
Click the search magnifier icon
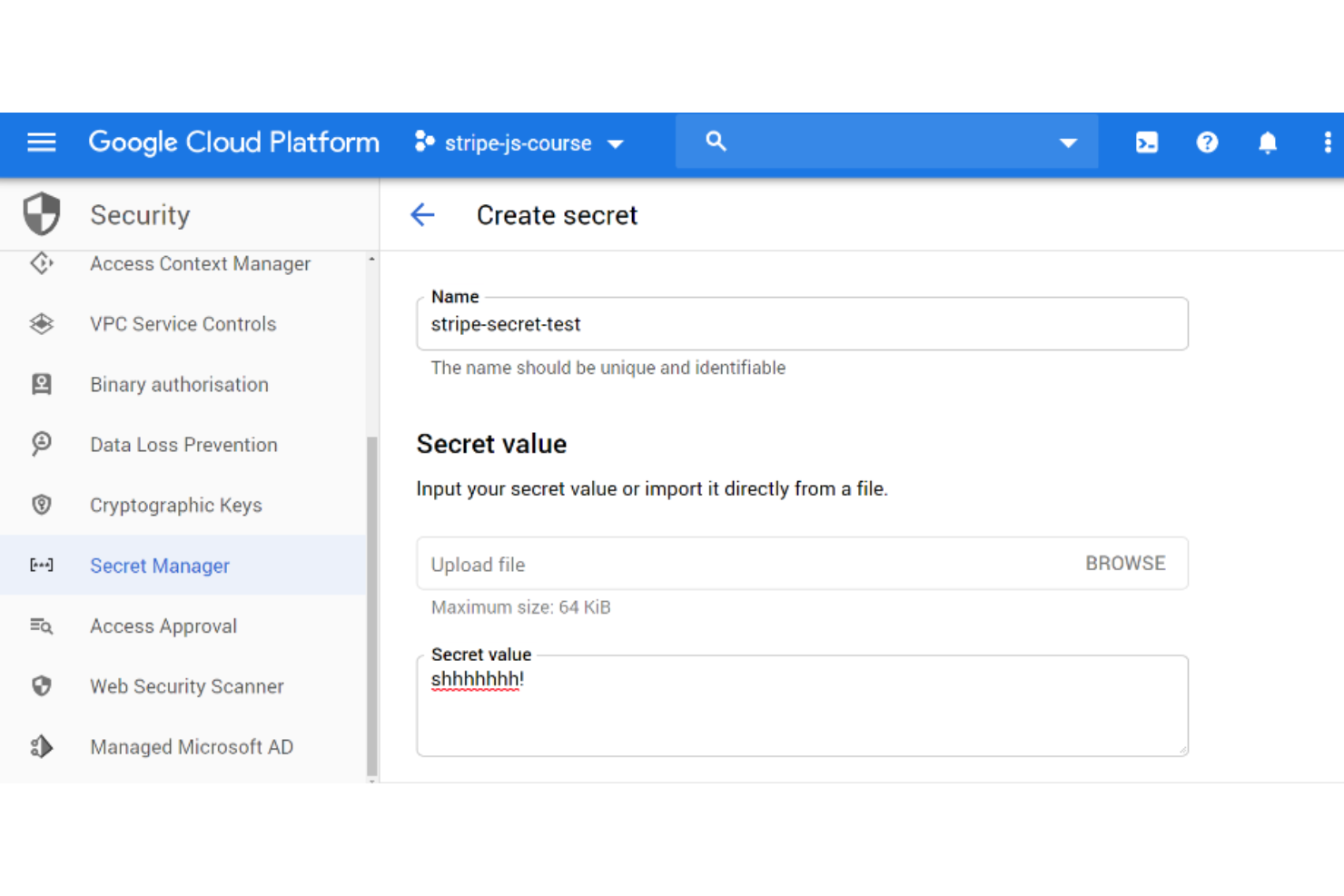click(716, 142)
